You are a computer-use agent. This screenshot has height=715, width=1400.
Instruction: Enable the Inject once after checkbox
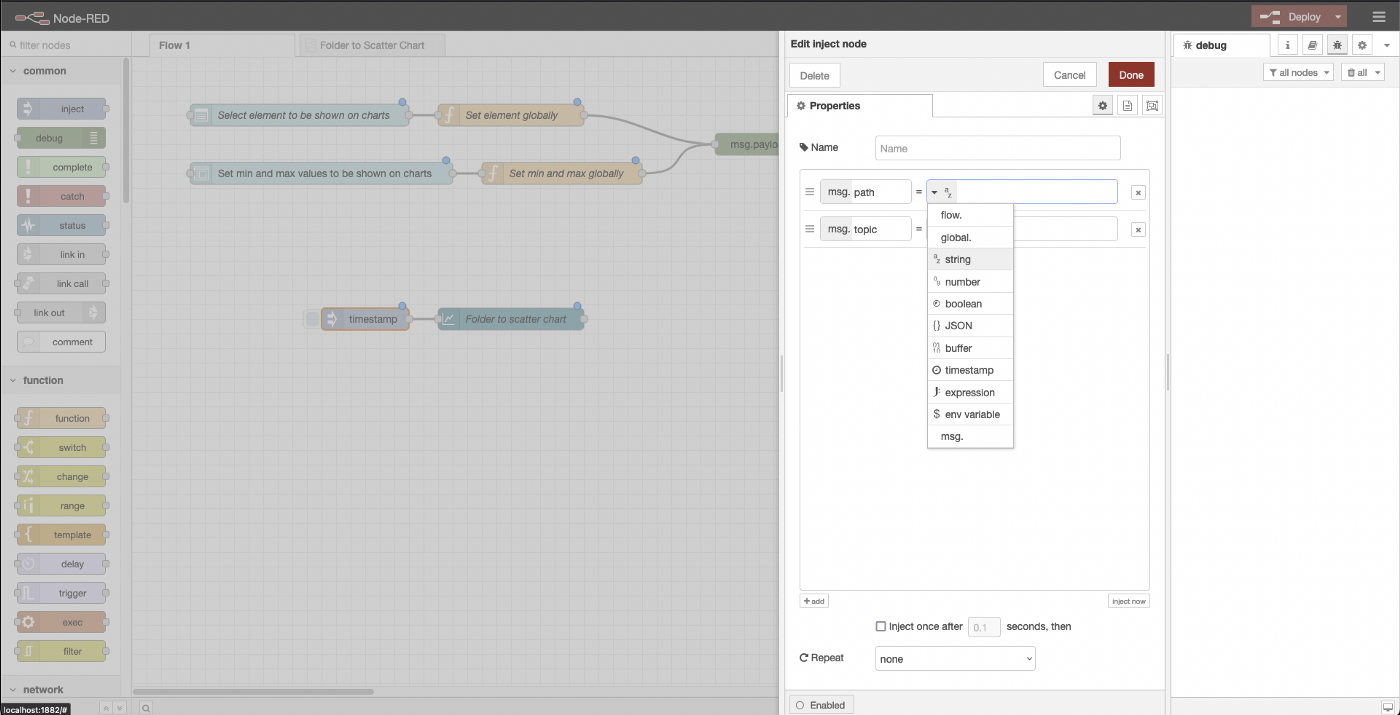[881, 627]
